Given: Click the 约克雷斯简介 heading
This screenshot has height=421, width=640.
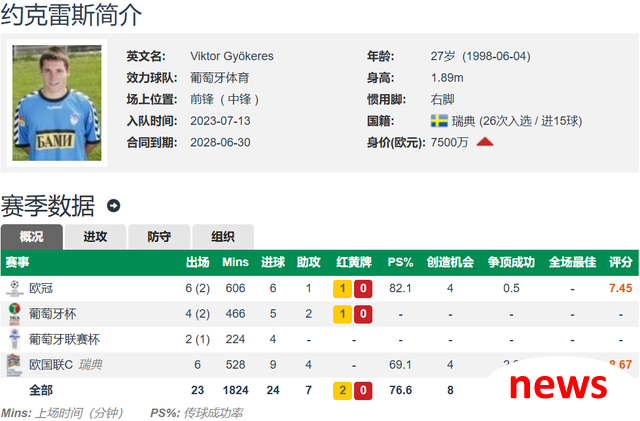Looking at the screenshot, I should tap(71, 15).
